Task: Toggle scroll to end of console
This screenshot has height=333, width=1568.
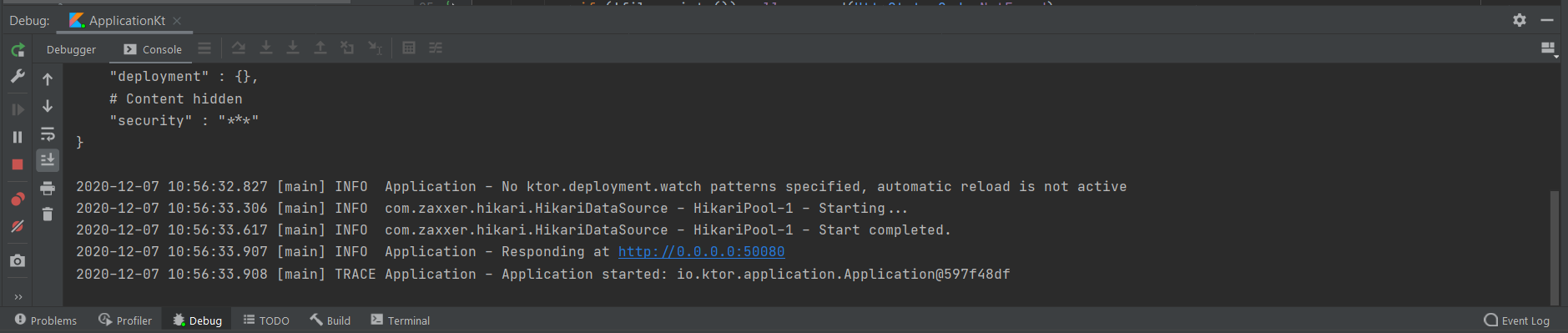Action: tap(48, 159)
